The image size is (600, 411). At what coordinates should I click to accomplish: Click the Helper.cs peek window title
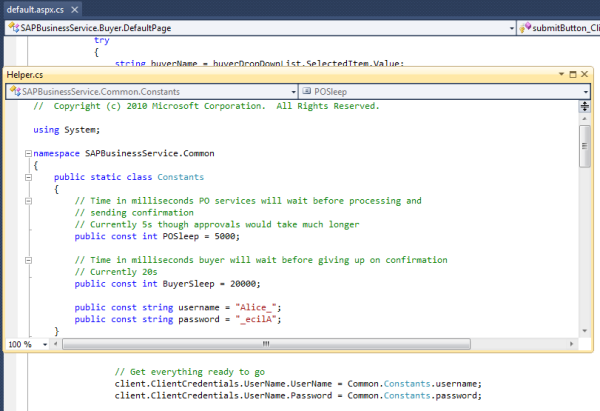(x=25, y=75)
